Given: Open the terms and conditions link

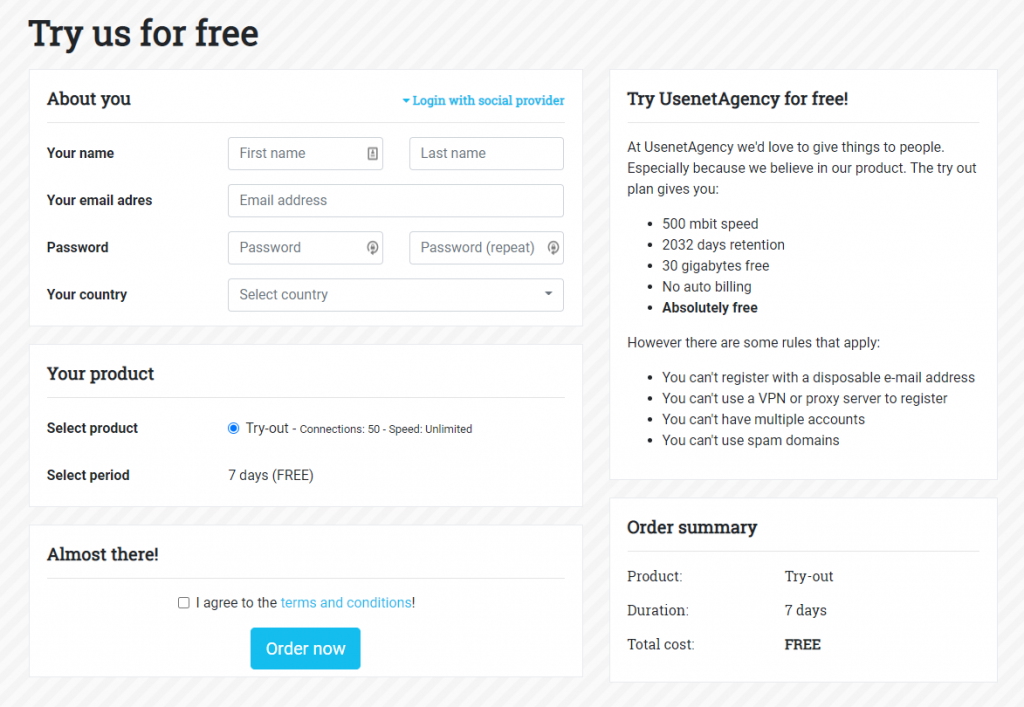Looking at the screenshot, I should click(345, 603).
